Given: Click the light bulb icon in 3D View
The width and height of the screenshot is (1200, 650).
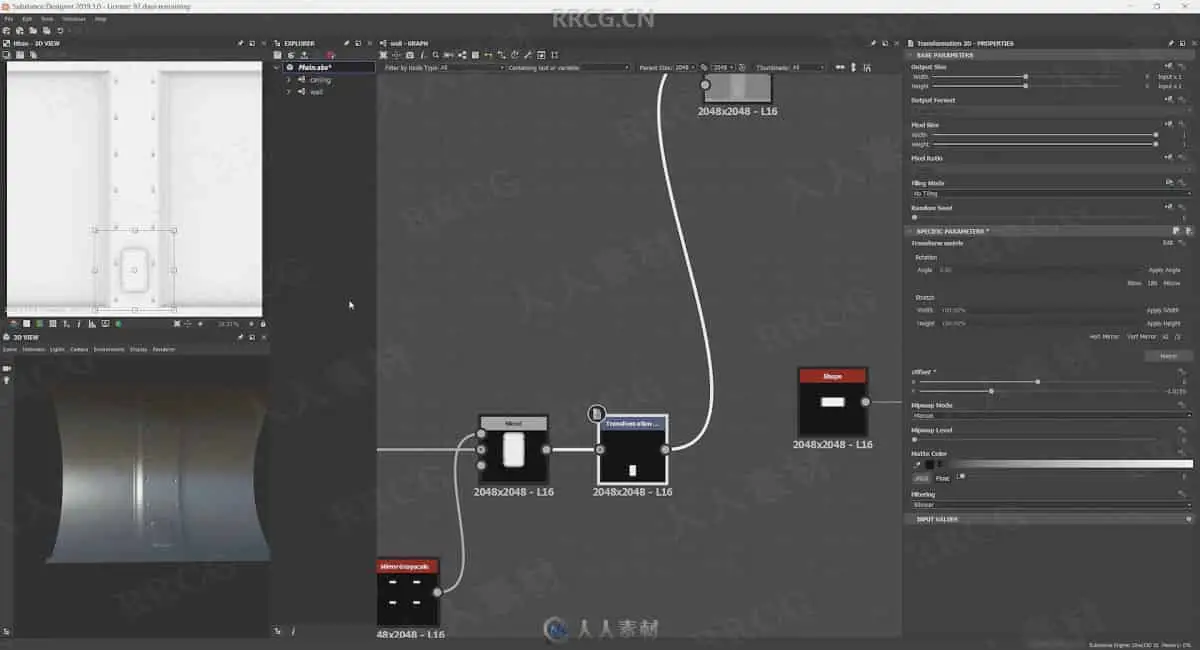Looking at the screenshot, I should [x=6, y=380].
